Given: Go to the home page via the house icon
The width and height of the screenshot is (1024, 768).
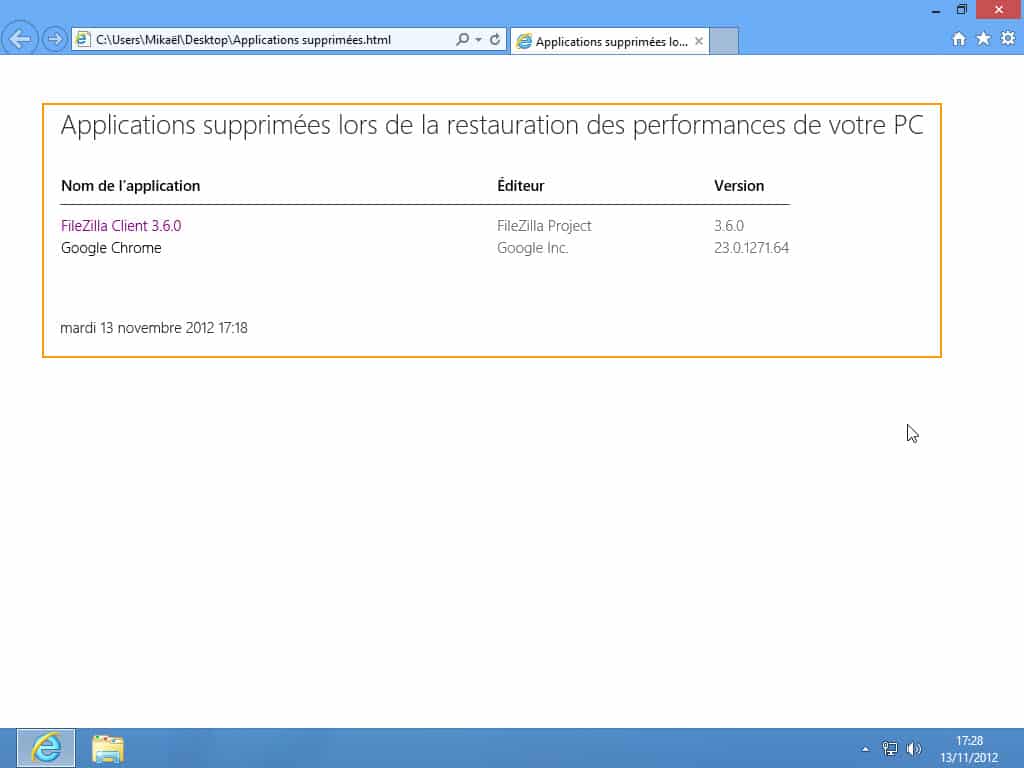Looking at the screenshot, I should point(959,39).
